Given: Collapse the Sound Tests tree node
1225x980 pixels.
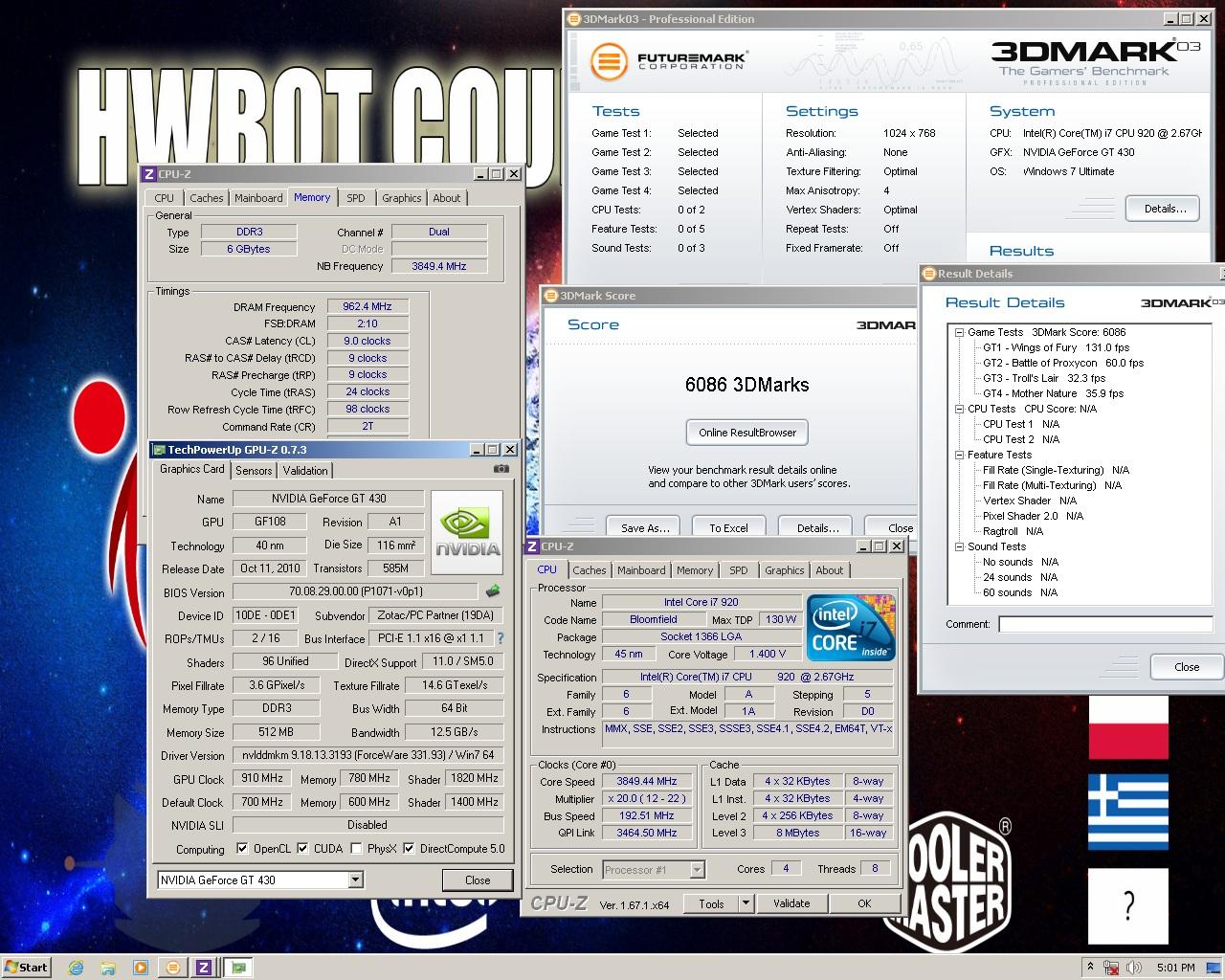Looking at the screenshot, I should (x=958, y=546).
